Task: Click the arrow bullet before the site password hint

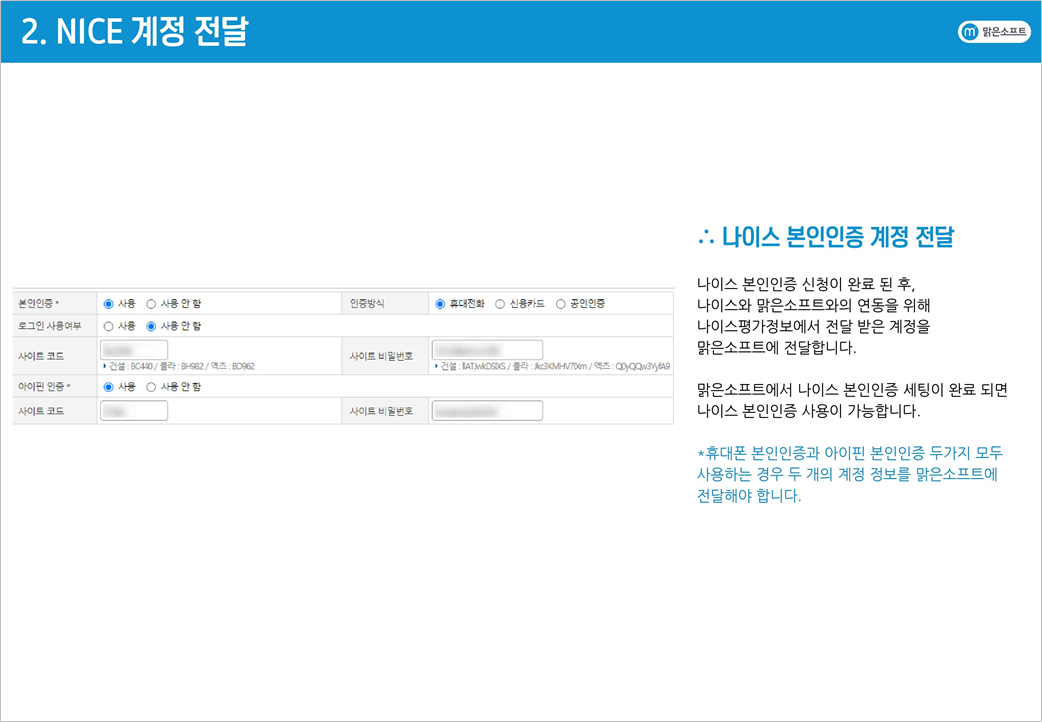Action: [x=436, y=366]
